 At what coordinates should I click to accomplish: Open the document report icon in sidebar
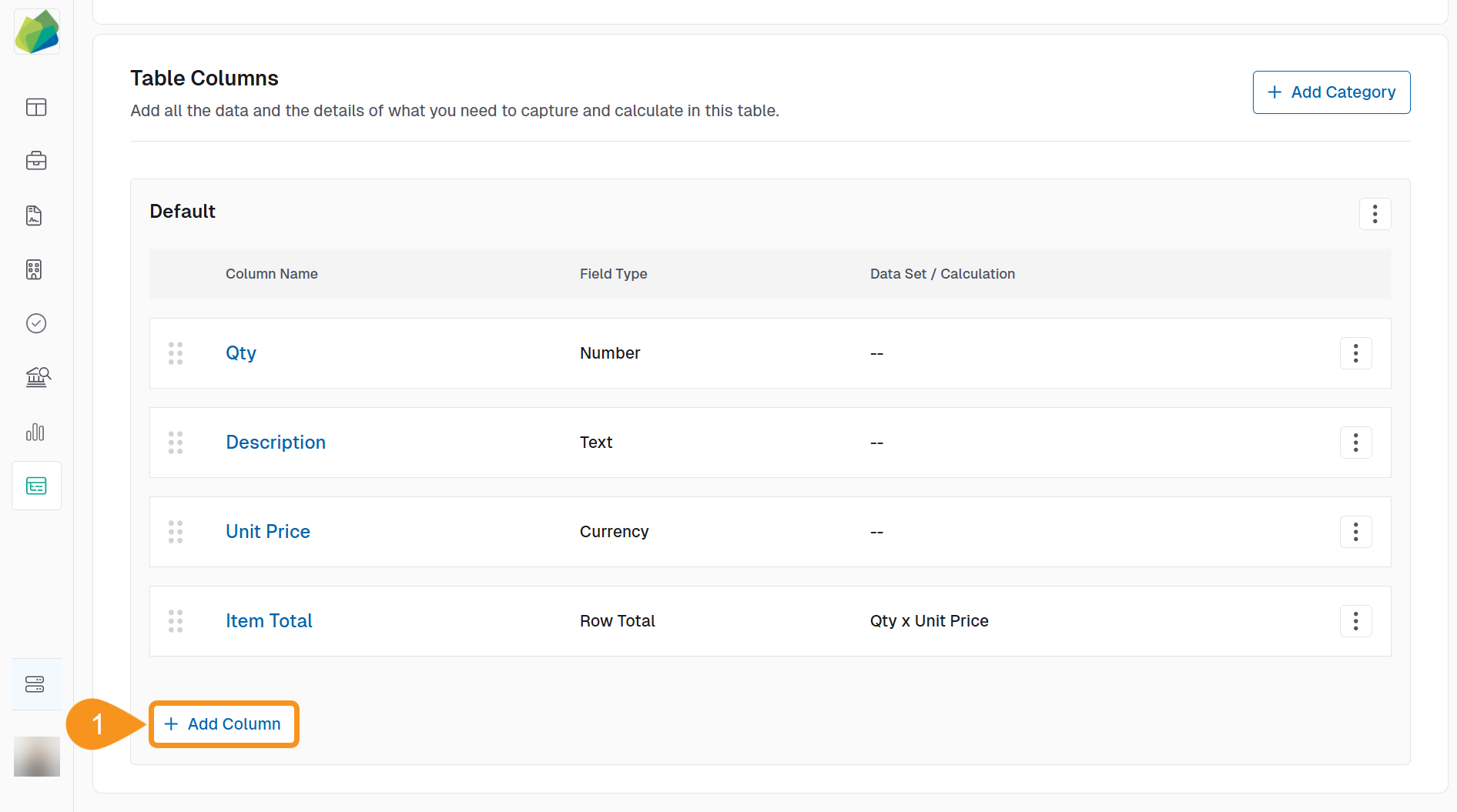[35, 216]
